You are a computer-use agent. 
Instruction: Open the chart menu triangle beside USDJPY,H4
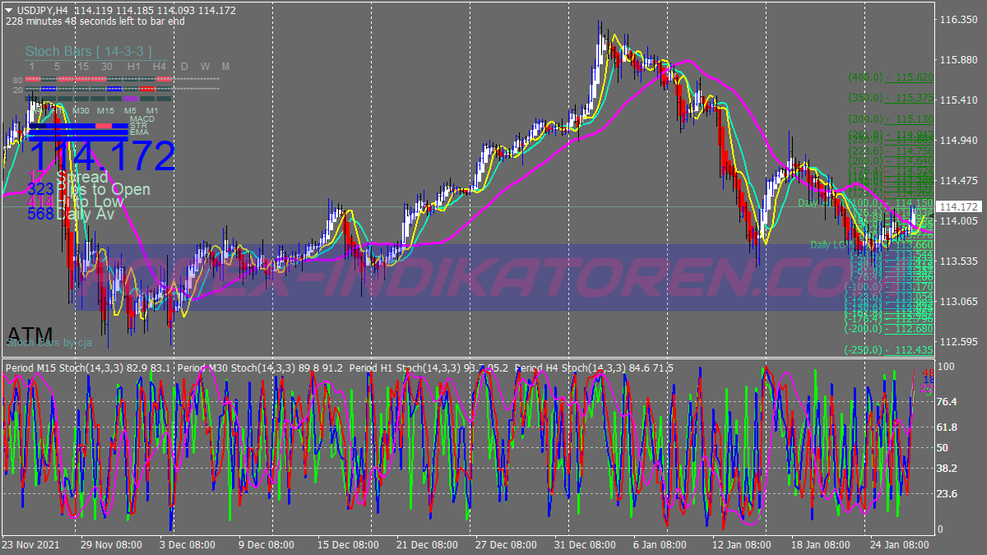[9, 10]
